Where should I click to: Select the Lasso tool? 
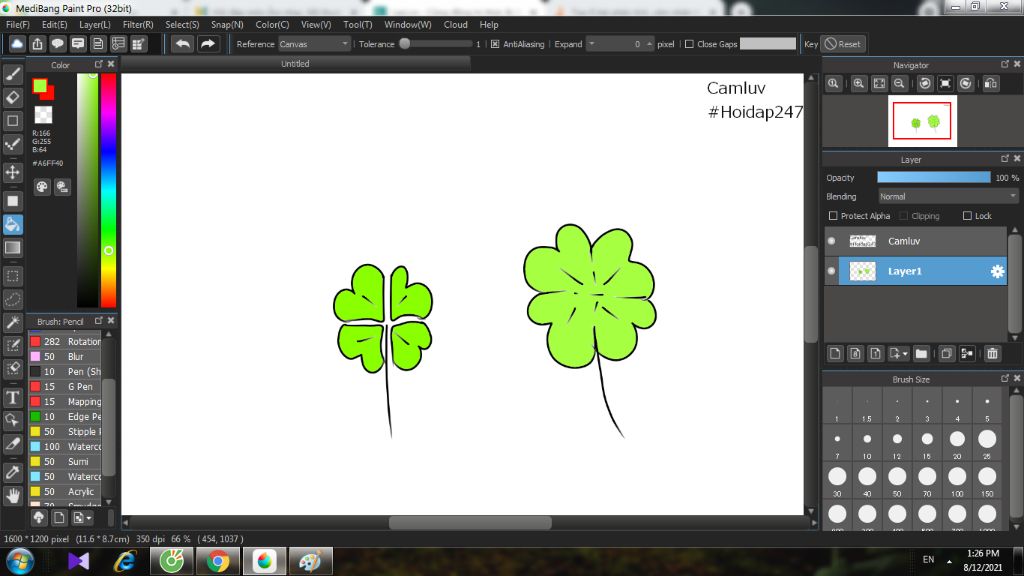tap(12, 300)
